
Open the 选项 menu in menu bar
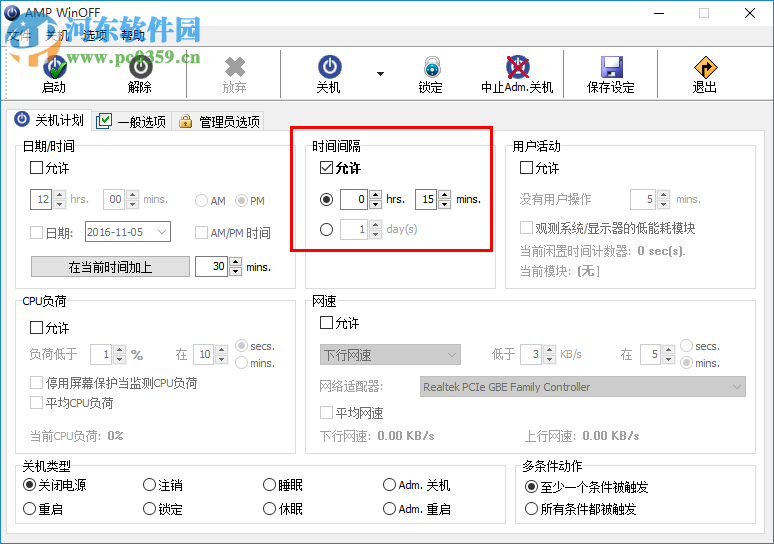95,35
